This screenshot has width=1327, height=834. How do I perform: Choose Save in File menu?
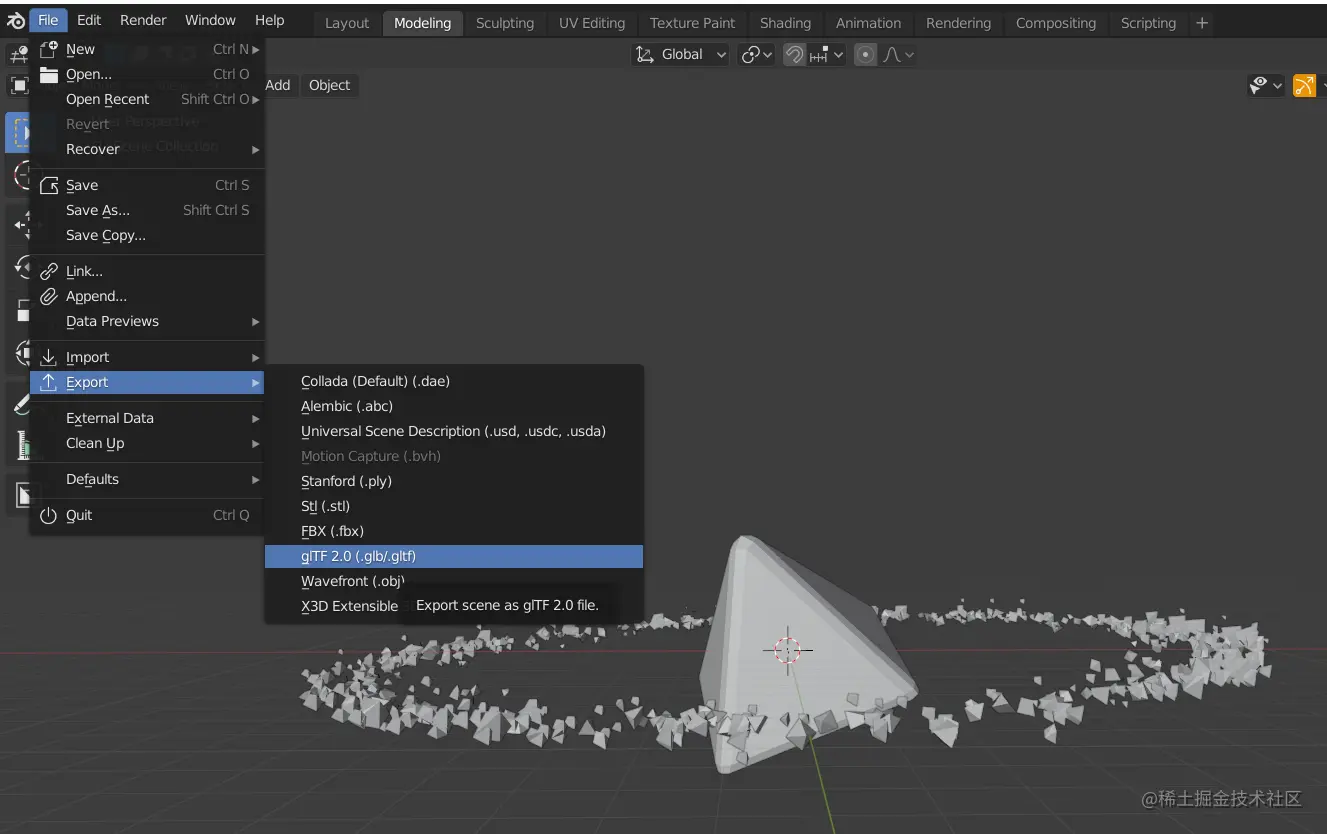pyautogui.click(x=148, y=185)
